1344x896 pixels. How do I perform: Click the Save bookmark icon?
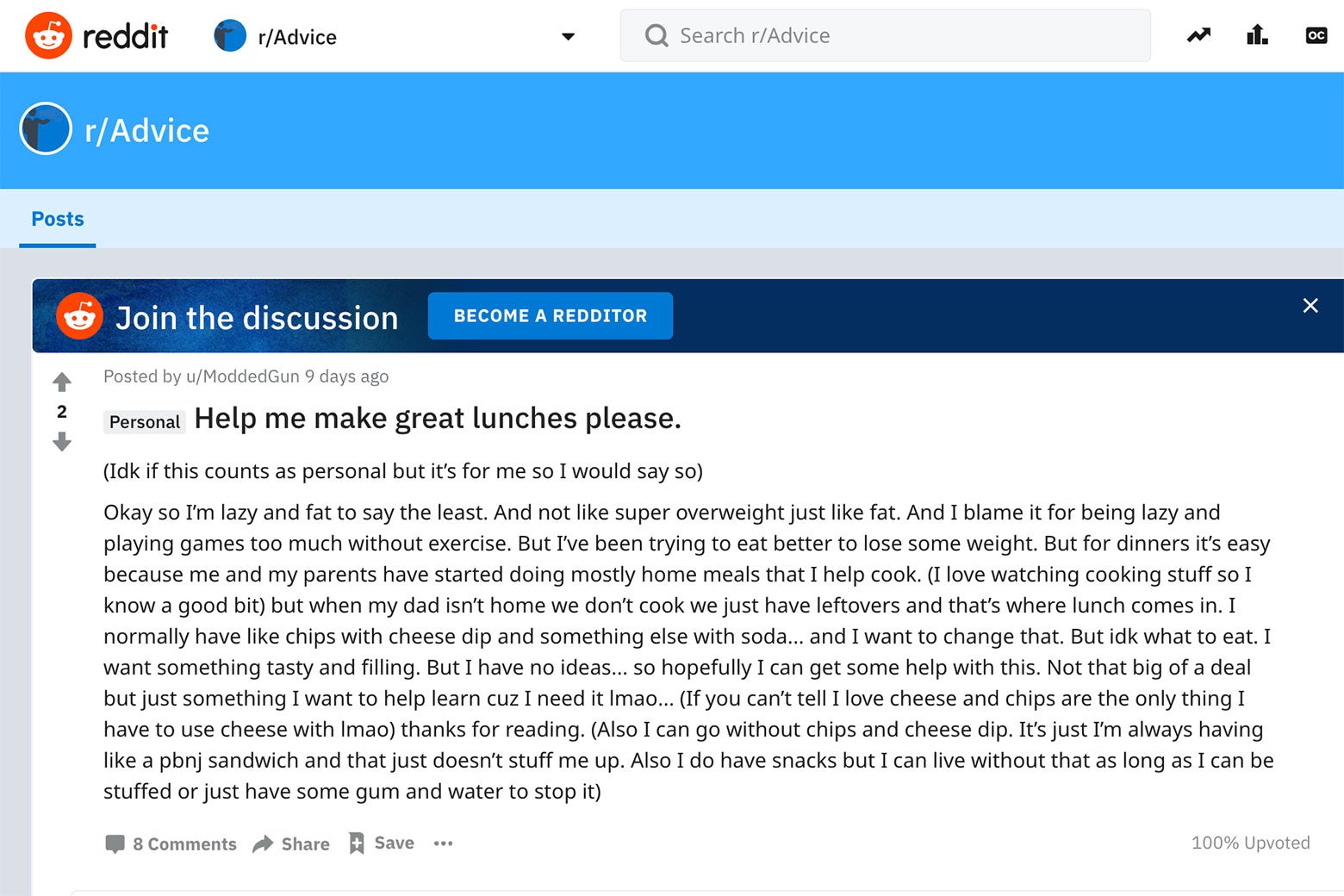pyautogui.click(x=356, y=843)
